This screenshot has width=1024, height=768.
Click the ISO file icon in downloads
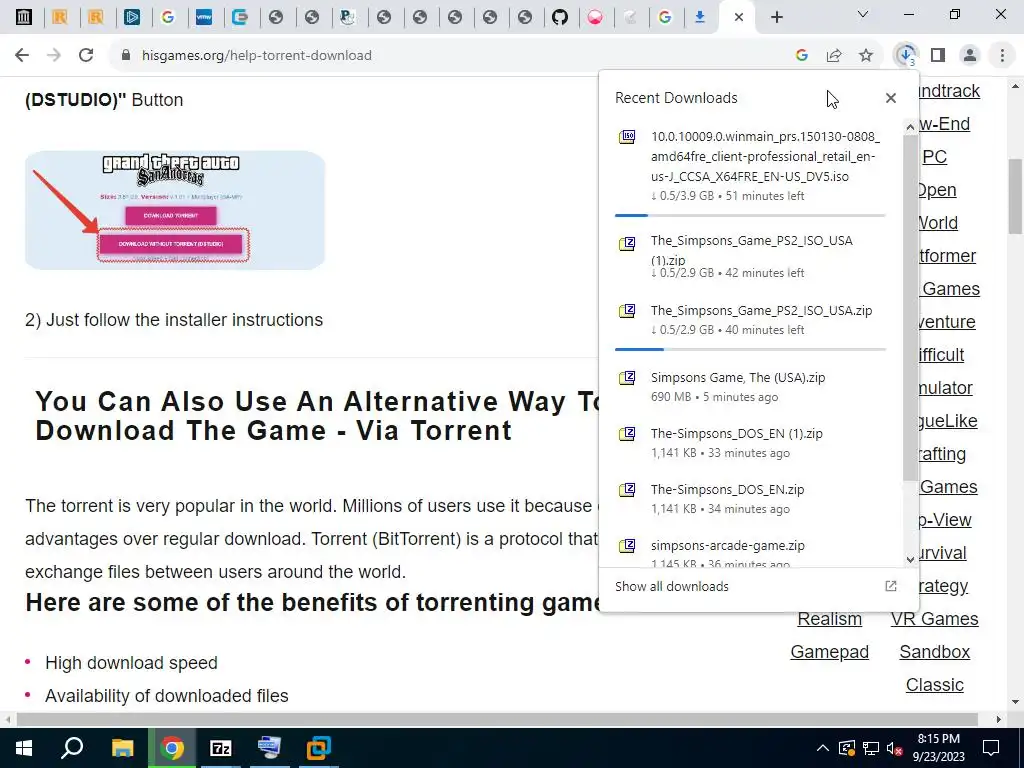tap(627, 136)
